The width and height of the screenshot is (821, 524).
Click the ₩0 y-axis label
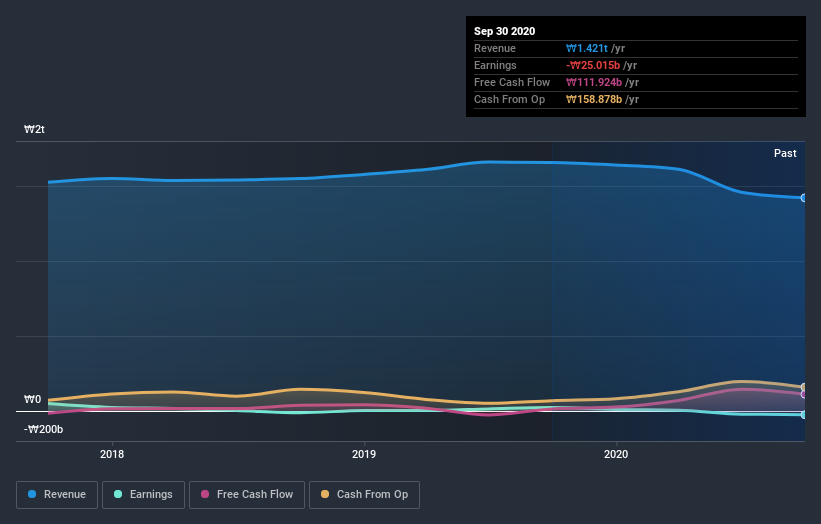click(x=32, y=399)
